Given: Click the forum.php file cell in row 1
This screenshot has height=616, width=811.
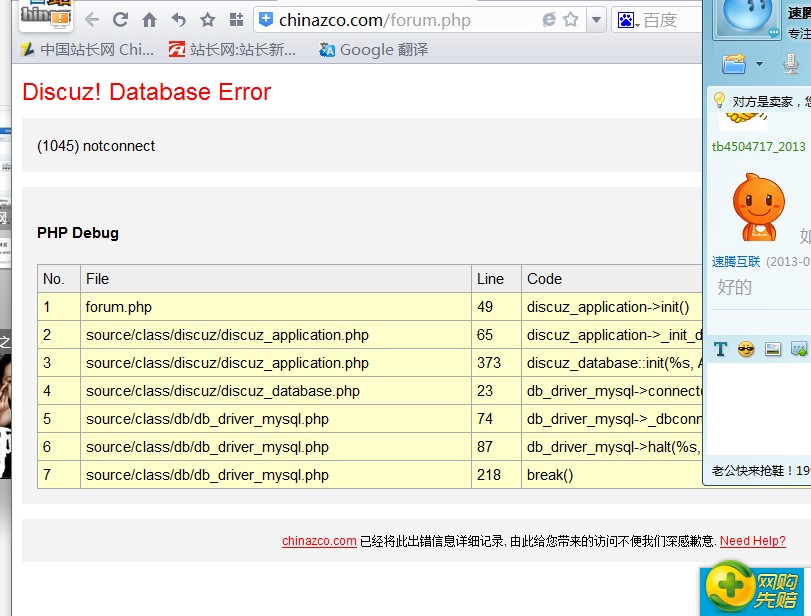Looking at the screenshot, I should 276,307.
